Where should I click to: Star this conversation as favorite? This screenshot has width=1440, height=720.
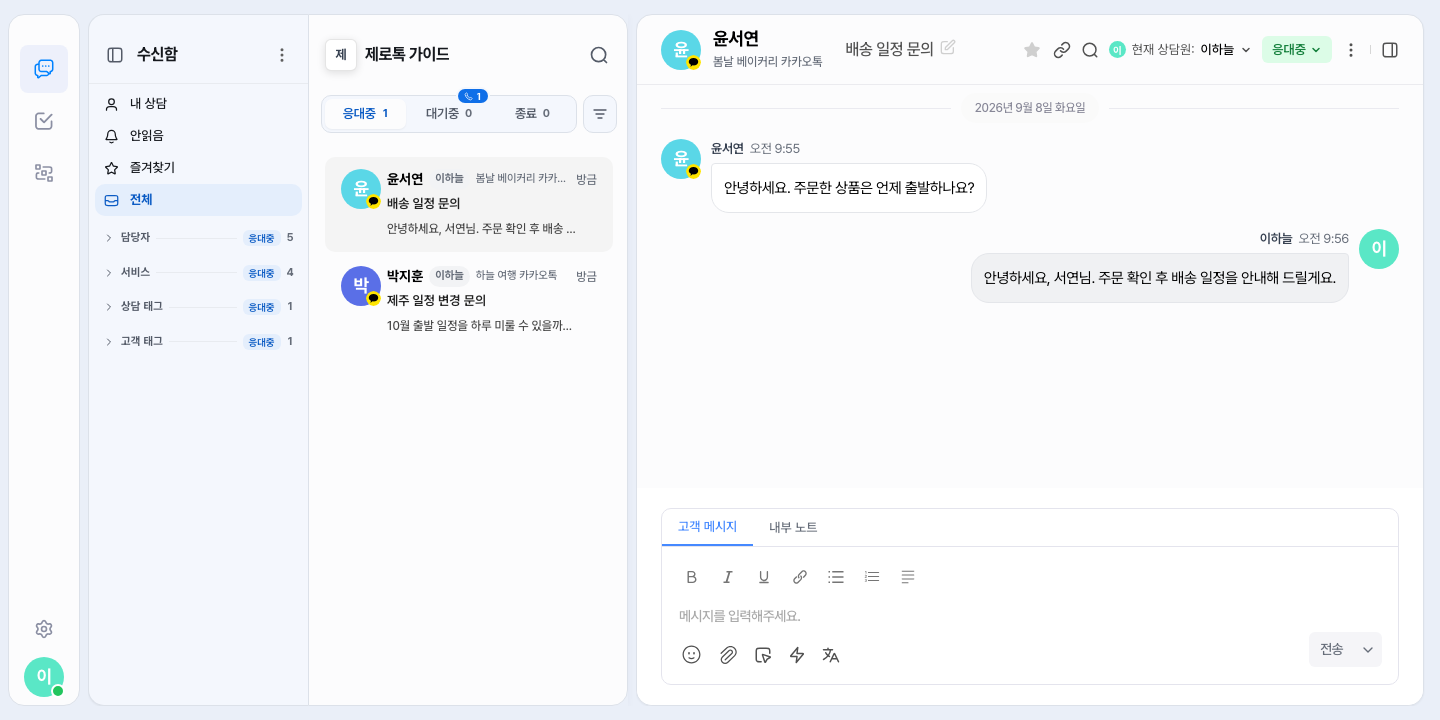pos(1032,50)
